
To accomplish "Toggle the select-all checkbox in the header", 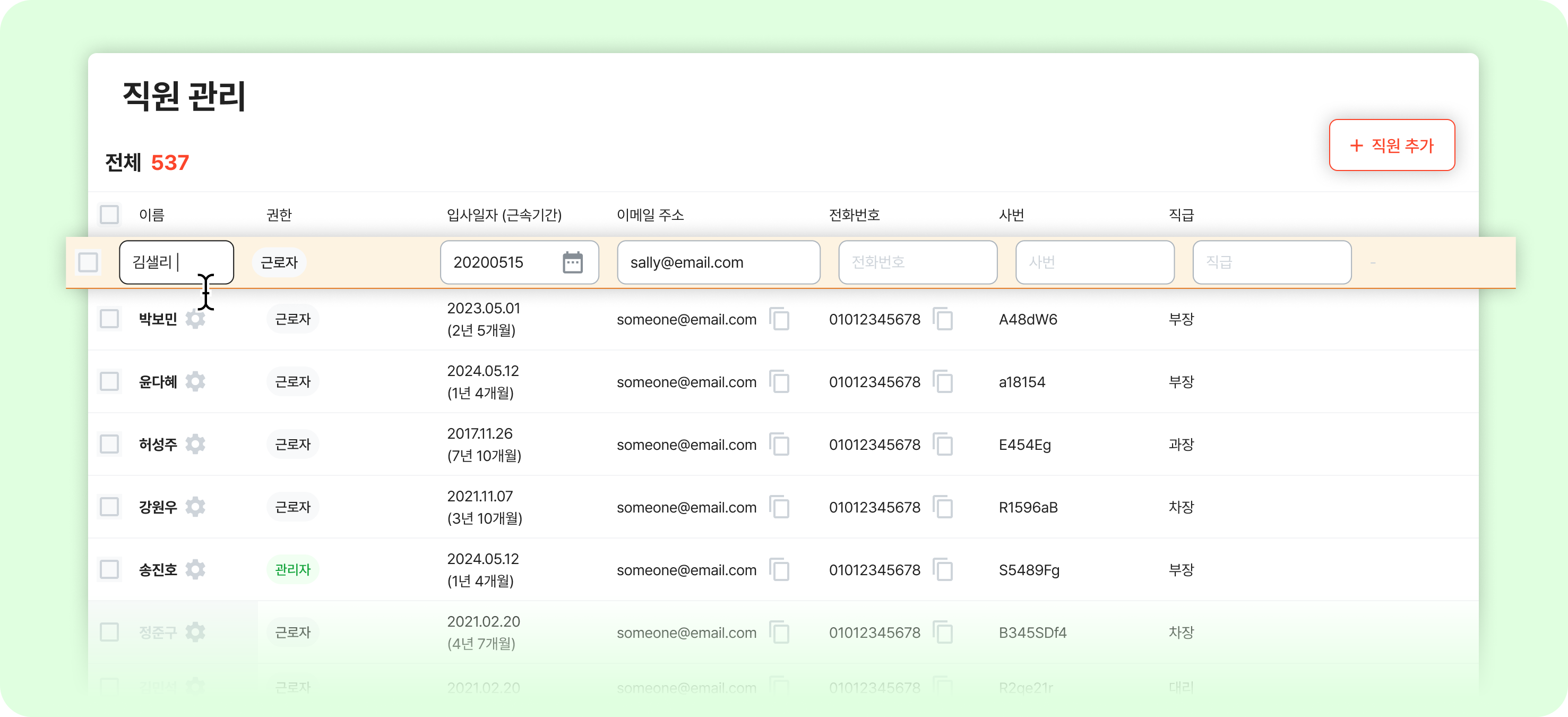I will coord(109,215).
